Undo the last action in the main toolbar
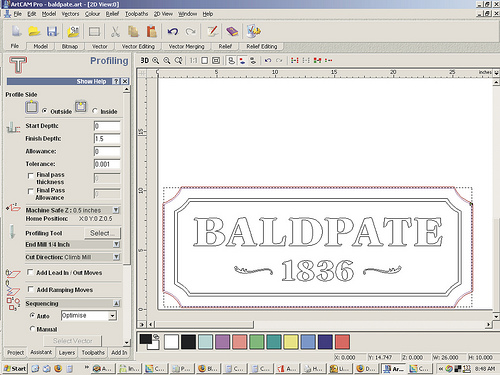This screenshot has height=375, width=500. coord(173,32)
